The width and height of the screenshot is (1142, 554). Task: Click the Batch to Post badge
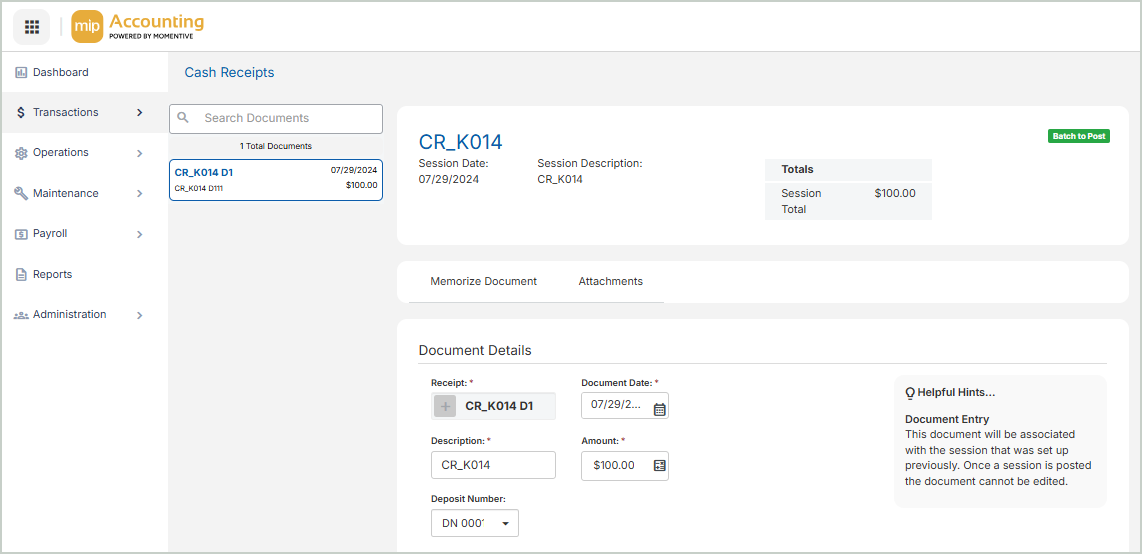pos(1078,136)
